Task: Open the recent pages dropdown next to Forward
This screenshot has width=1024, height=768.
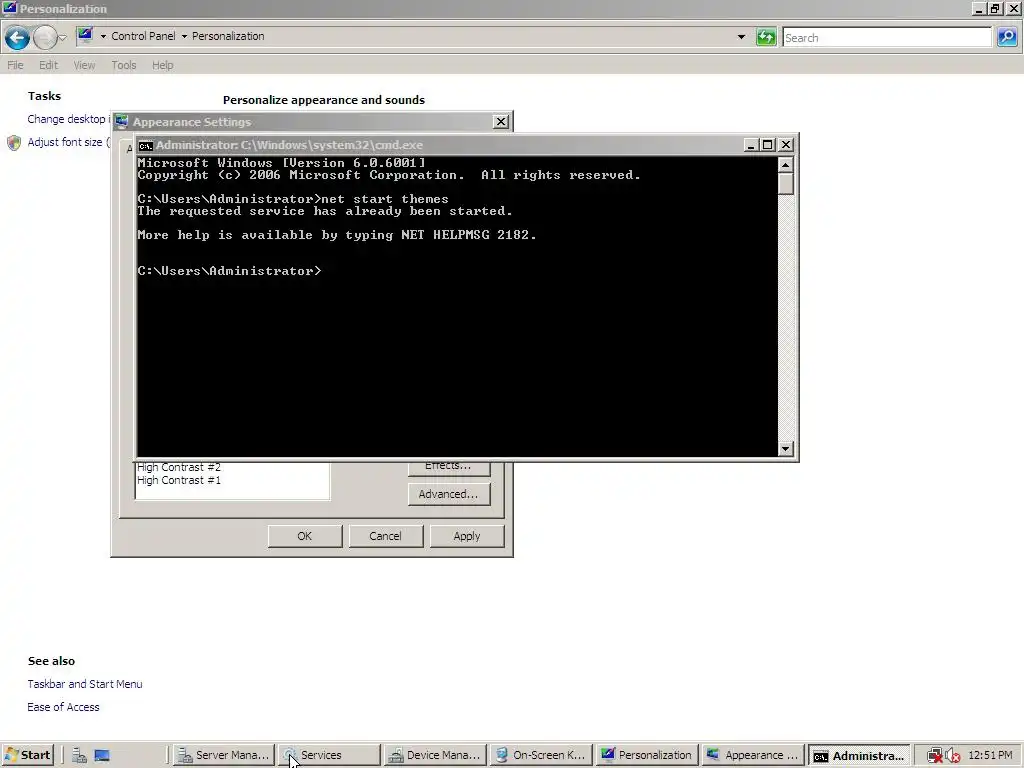Action: 63,38
